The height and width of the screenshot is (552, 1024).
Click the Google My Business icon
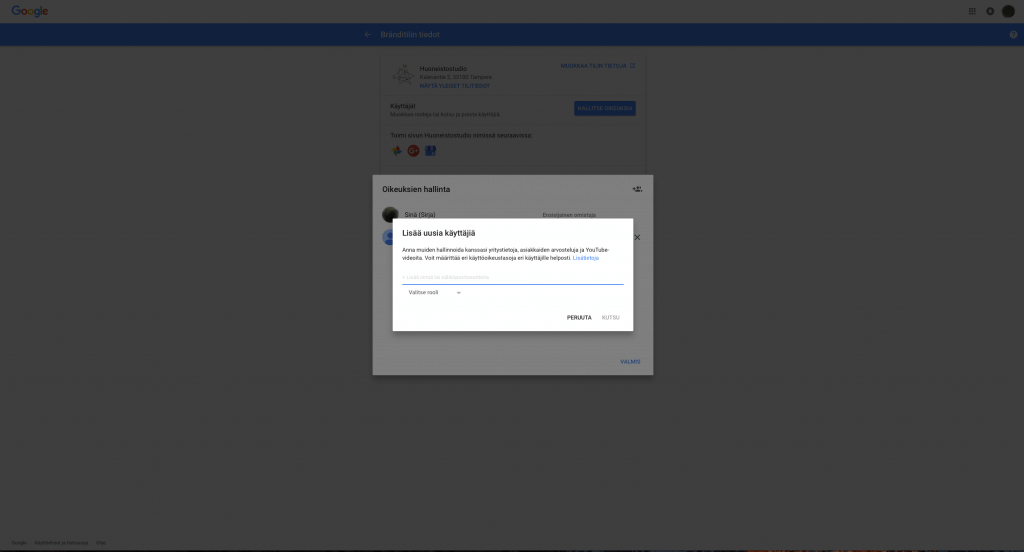click(x=430, y=151)
